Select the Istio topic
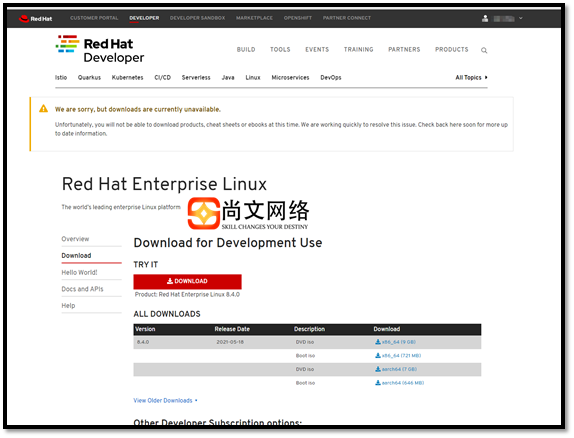The image size is (574, 438). [61, 78]
